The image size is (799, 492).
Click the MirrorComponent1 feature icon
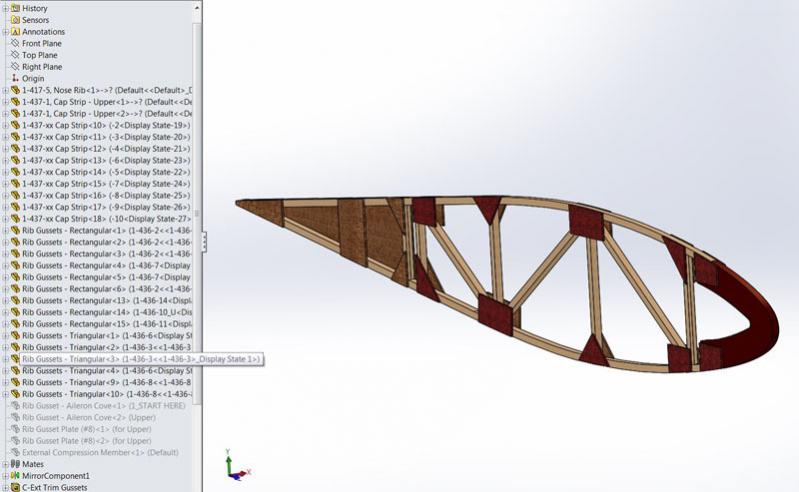pyautogui.click(x=15, y=476)
